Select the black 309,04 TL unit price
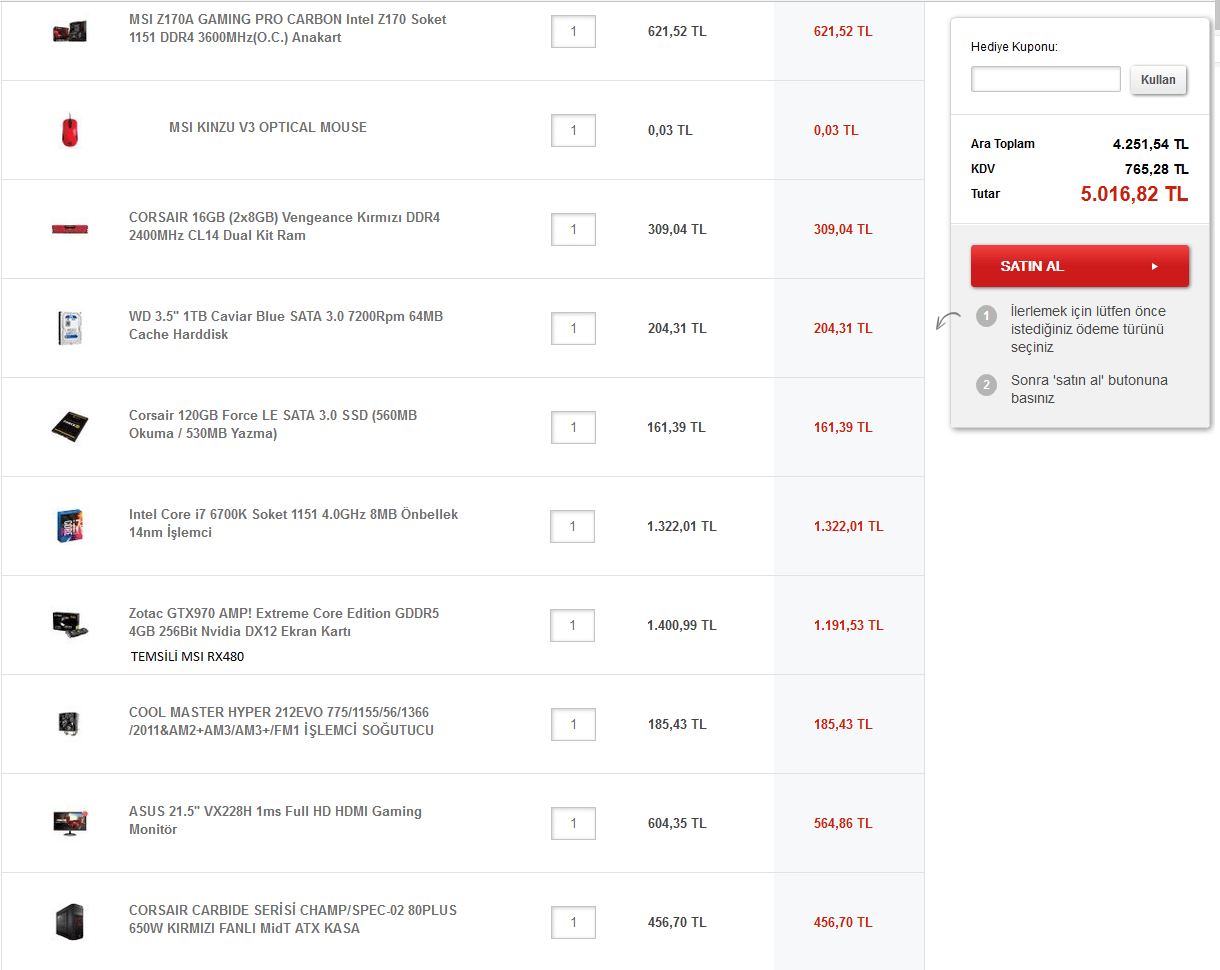 [677, 229]
